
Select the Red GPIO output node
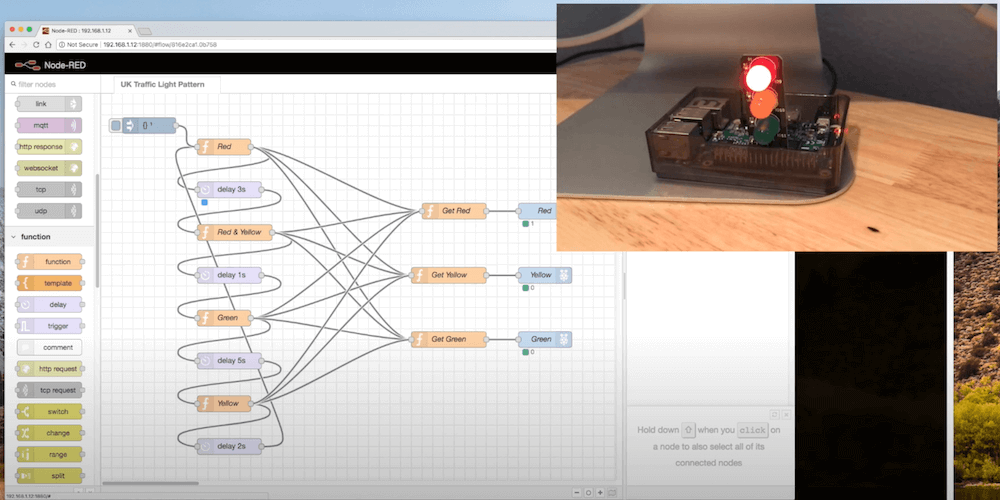pyautogui.click(x=537, y=210)
